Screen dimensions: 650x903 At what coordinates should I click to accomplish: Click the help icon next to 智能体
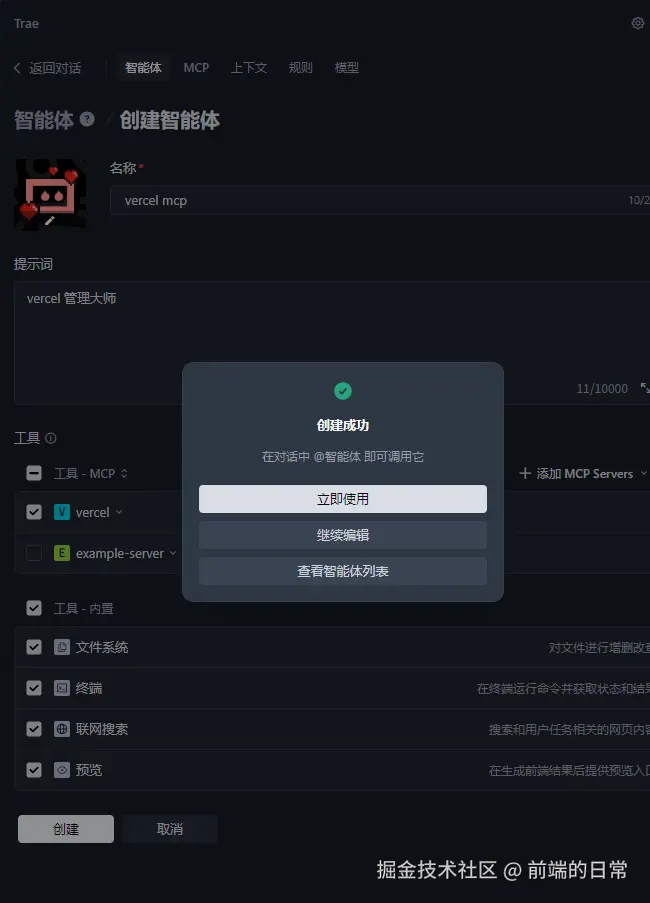pyautogui.click(x=87, y=119)
